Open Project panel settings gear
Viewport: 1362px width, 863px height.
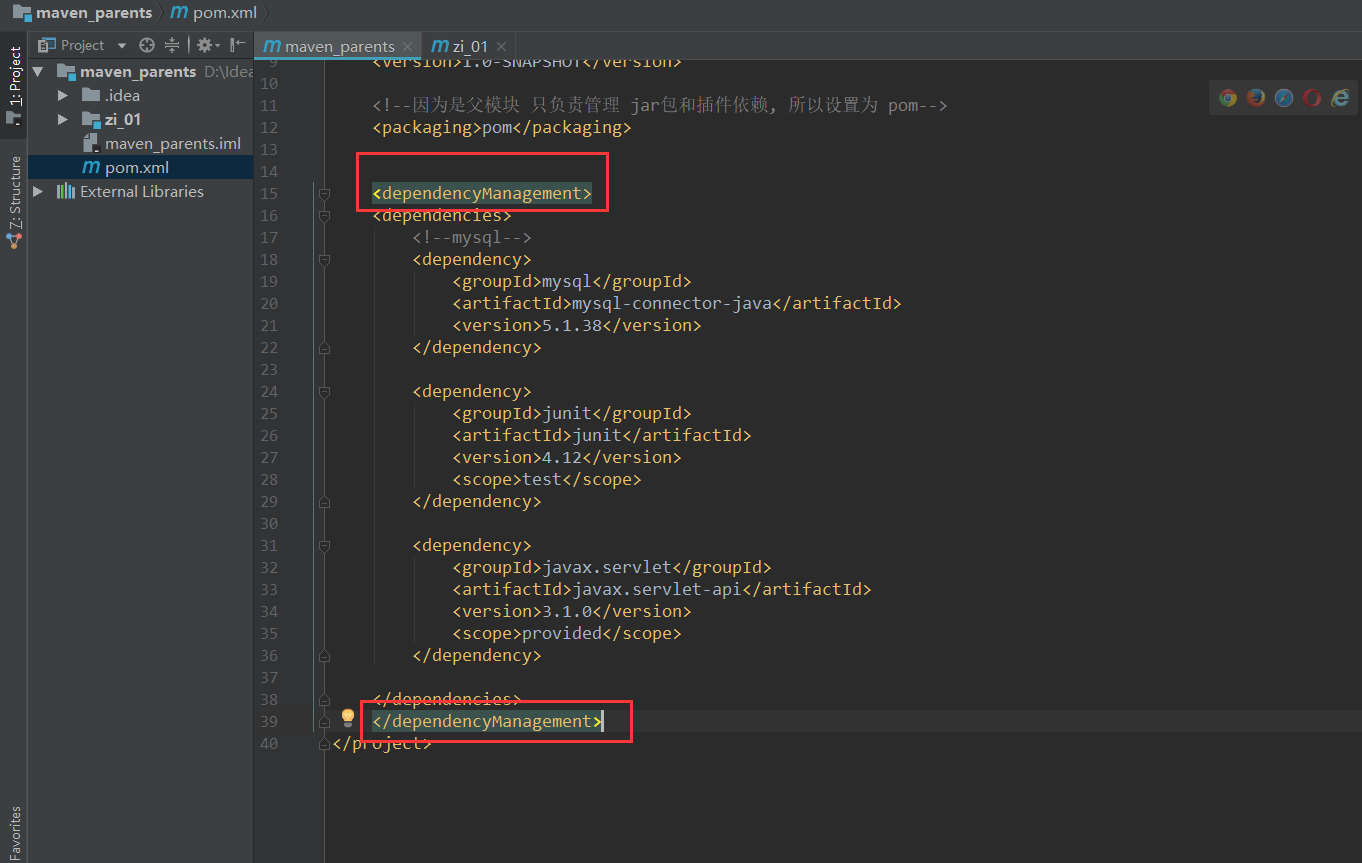[205, 45]
